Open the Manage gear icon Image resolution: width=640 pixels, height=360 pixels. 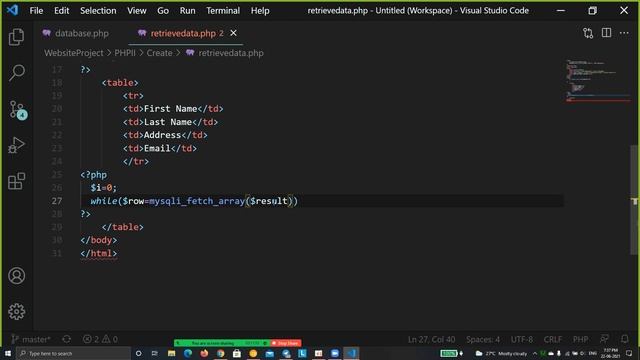[16, 311]
